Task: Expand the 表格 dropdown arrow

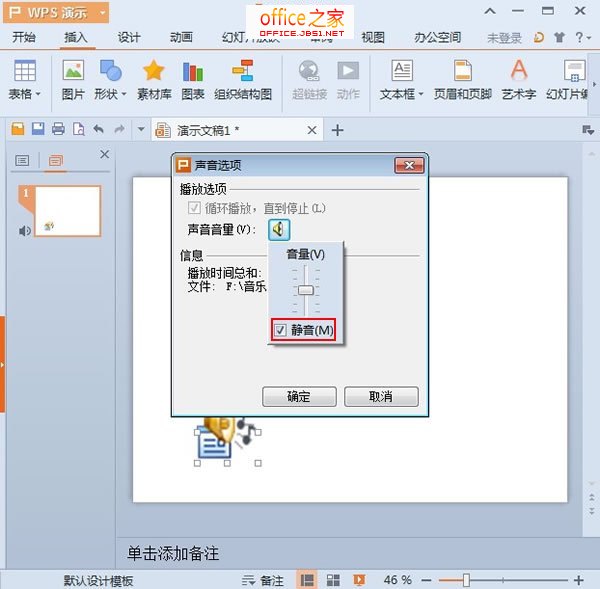Action: pos(38,94)
